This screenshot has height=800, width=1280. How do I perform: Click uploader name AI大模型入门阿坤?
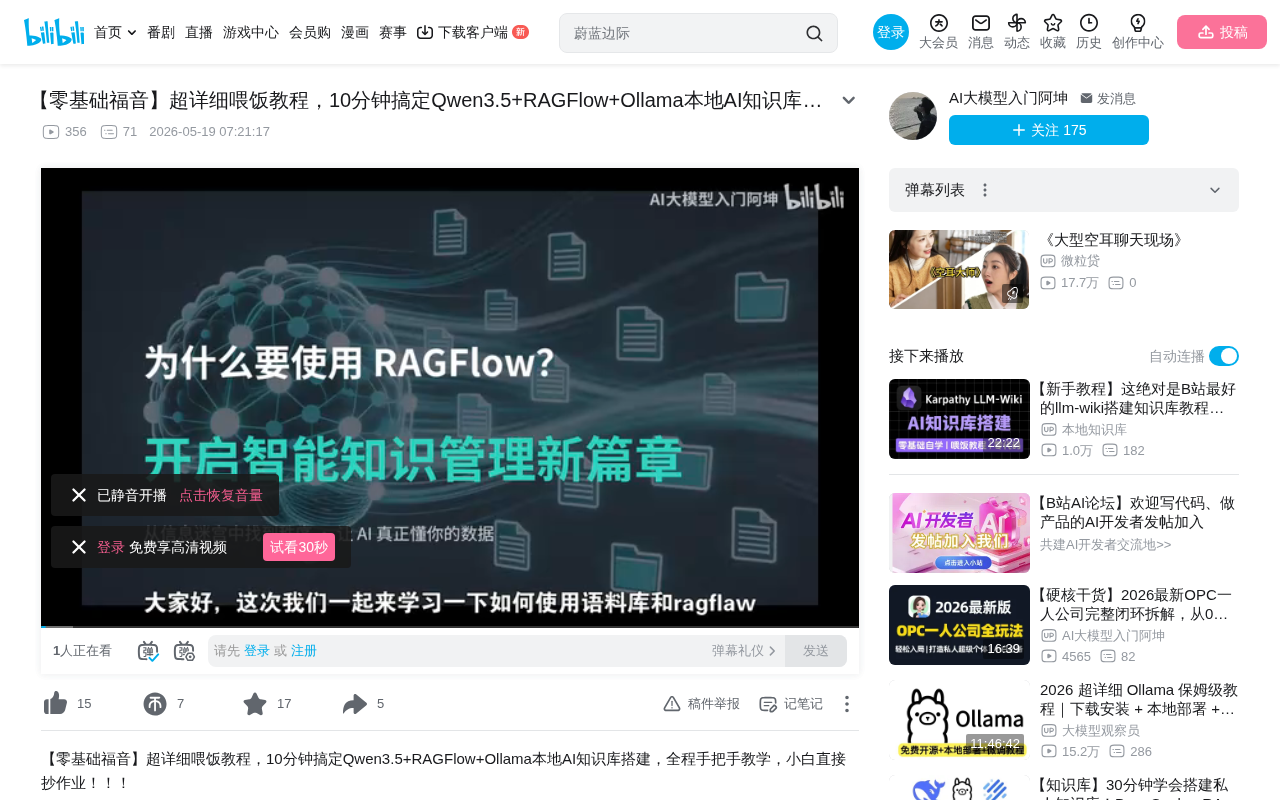coord(1008,97)
